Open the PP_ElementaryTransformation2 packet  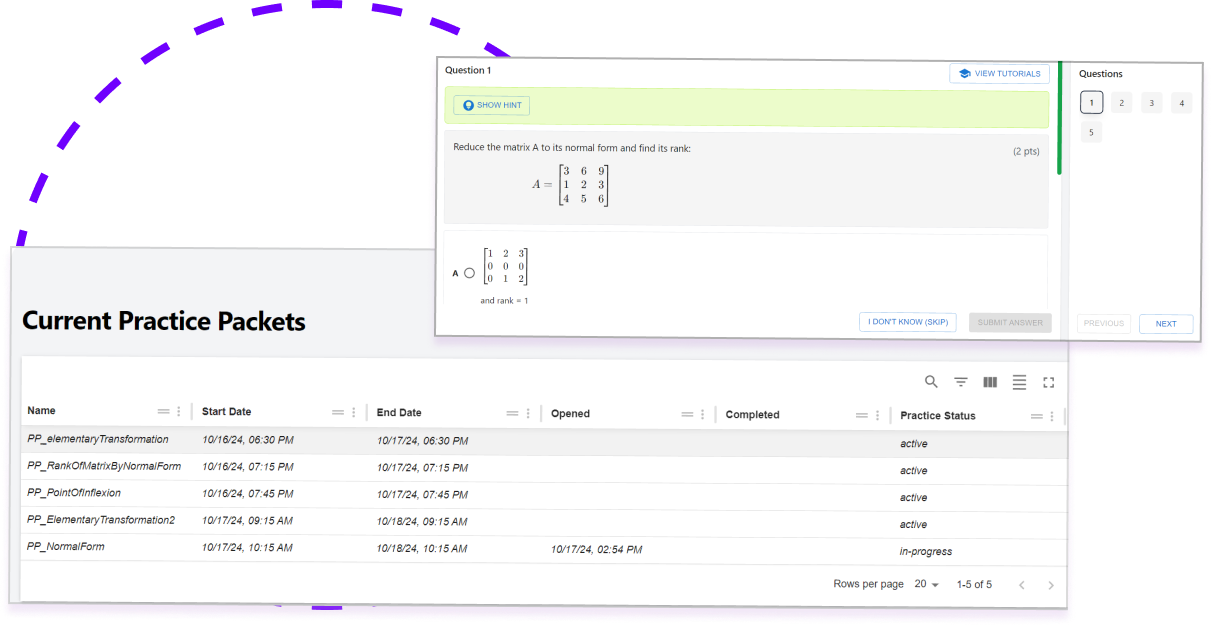coord(101,520)
